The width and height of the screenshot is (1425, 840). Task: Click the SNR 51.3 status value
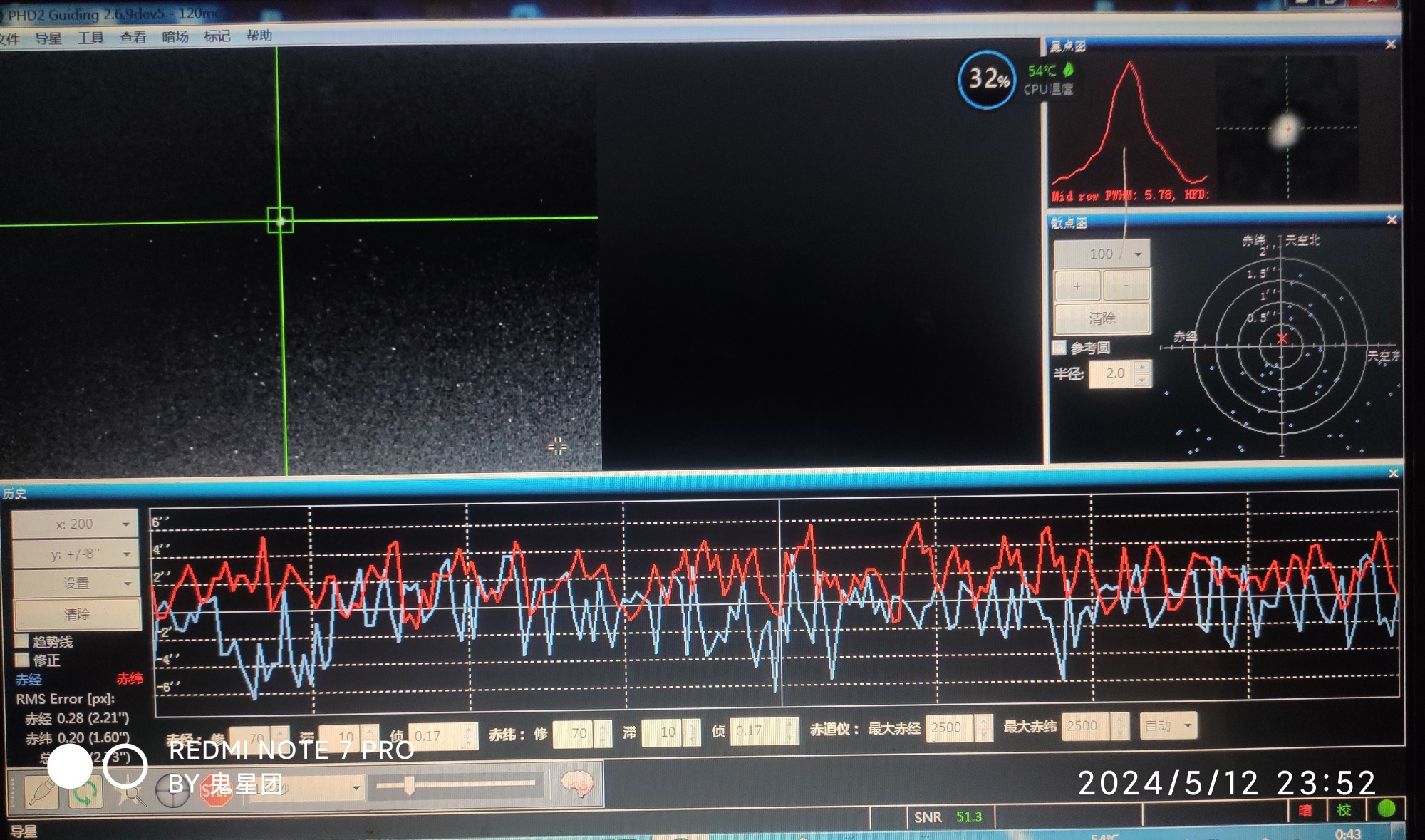(x=969, y=817)
